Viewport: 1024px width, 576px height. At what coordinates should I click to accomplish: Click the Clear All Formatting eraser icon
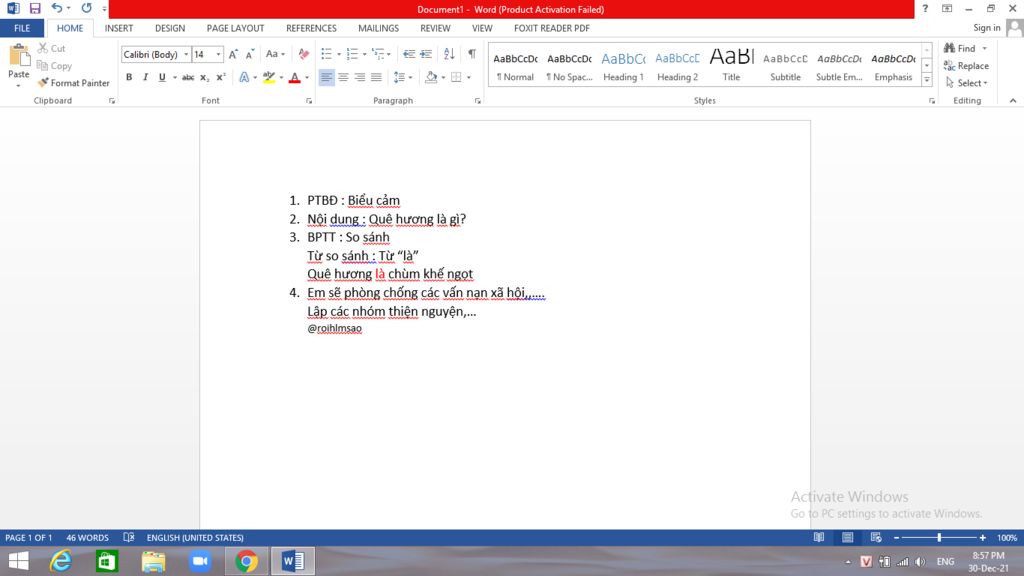303,54
